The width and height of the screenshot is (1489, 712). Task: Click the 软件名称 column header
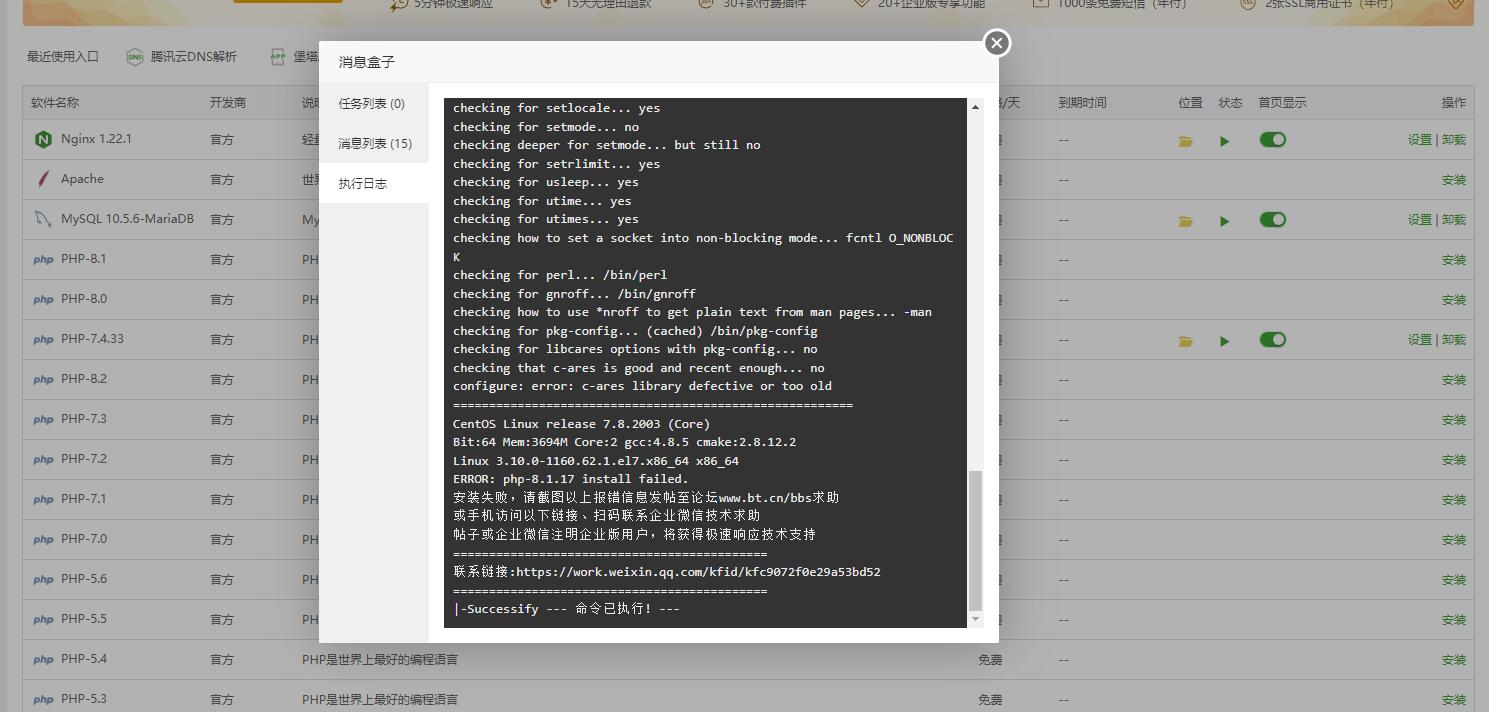tap(55, 103)
